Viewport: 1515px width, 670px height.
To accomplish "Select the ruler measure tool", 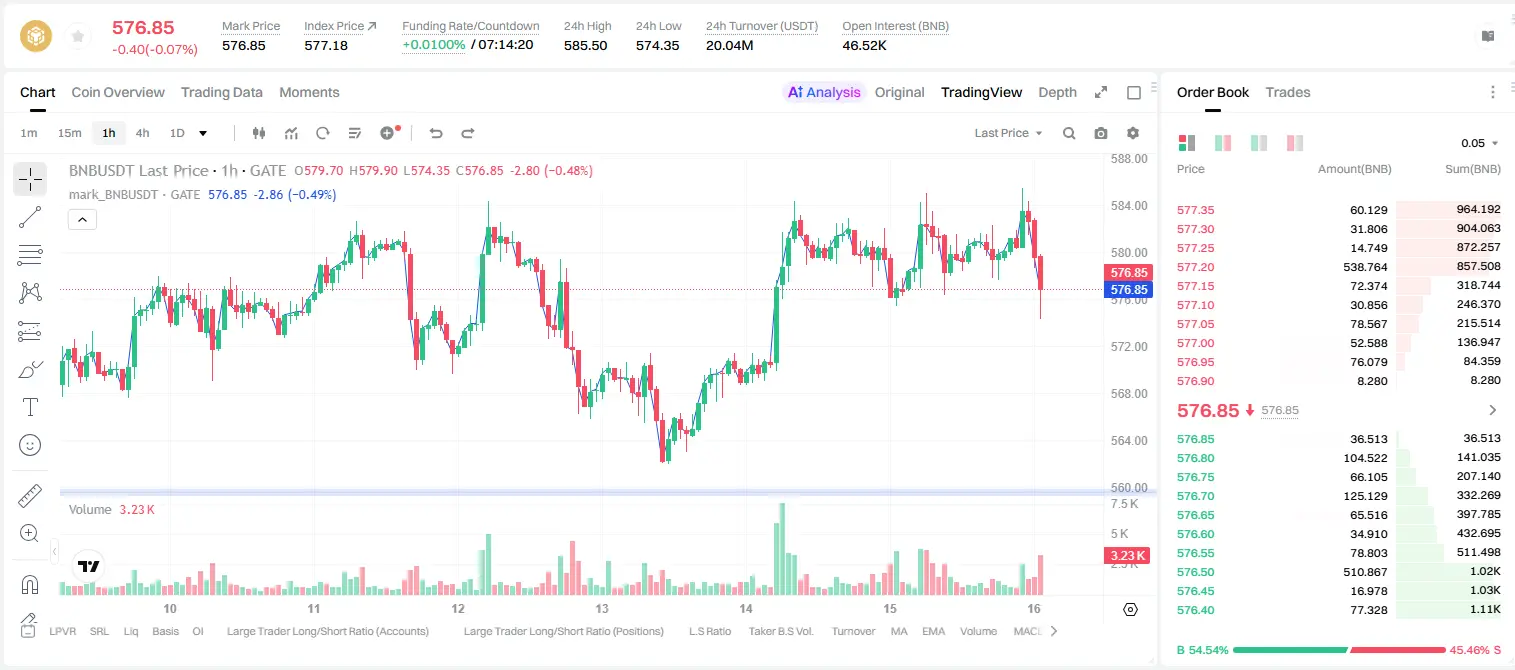I will [x=30, y=496].
